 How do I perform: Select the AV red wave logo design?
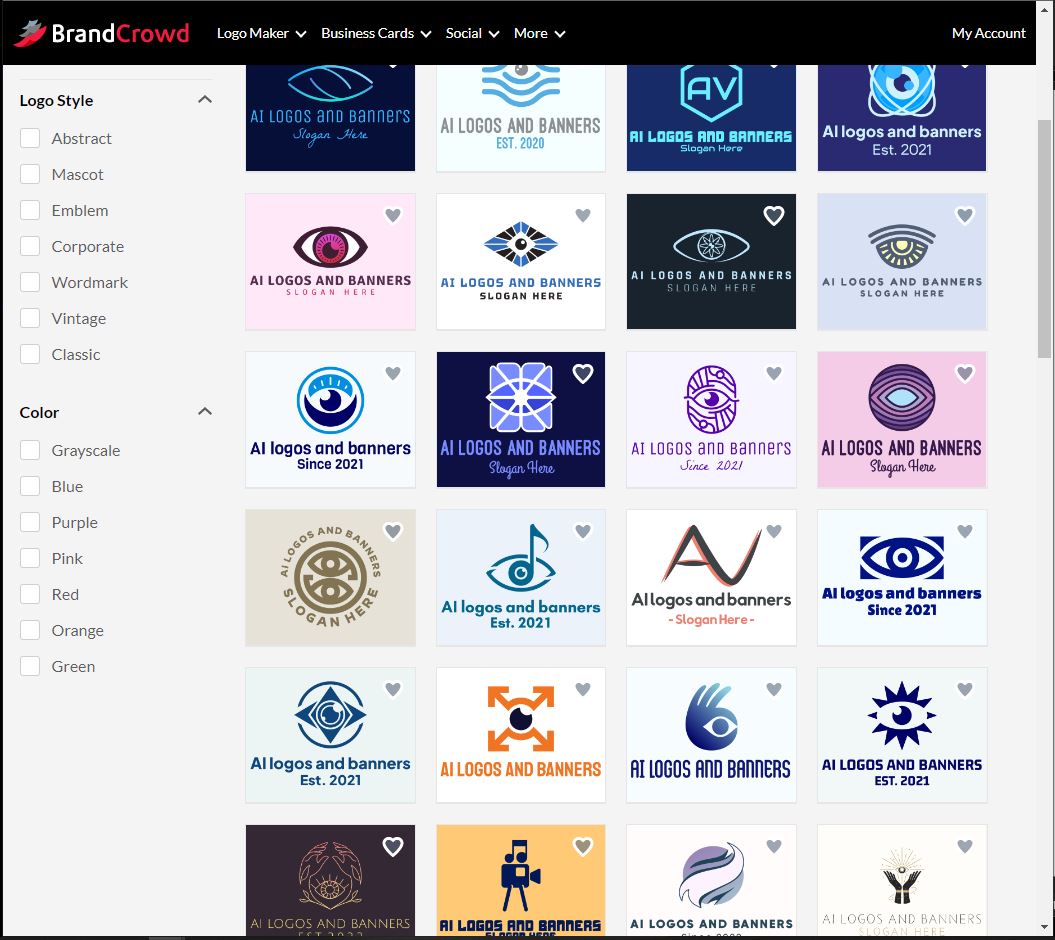(711, 577)
